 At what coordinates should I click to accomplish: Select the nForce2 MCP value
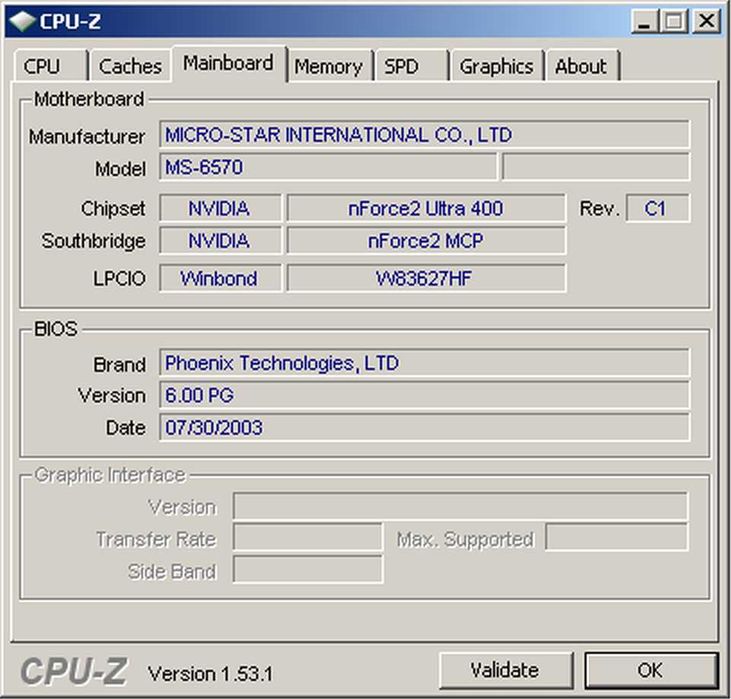[426, 241]
